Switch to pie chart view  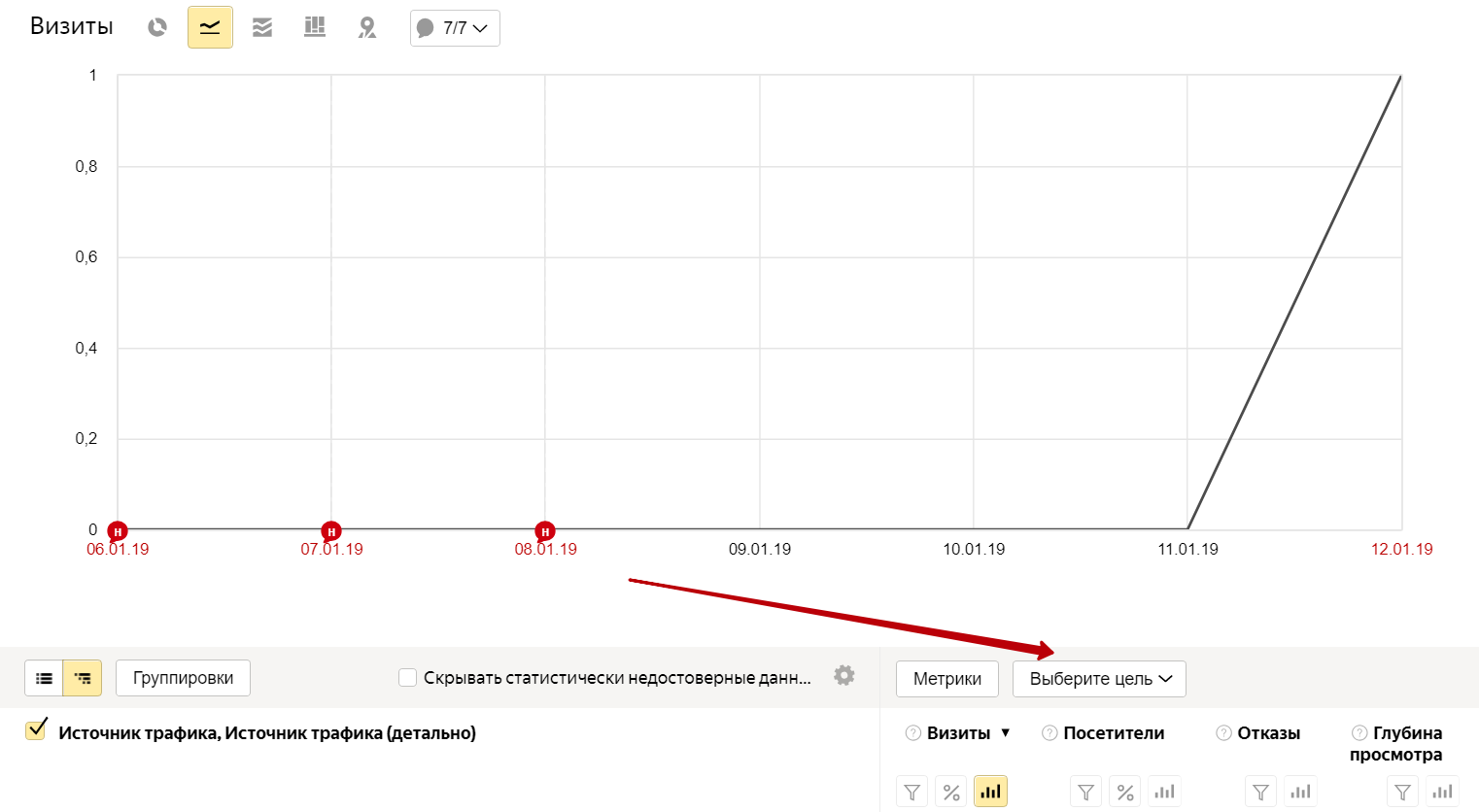click(157, 28)
